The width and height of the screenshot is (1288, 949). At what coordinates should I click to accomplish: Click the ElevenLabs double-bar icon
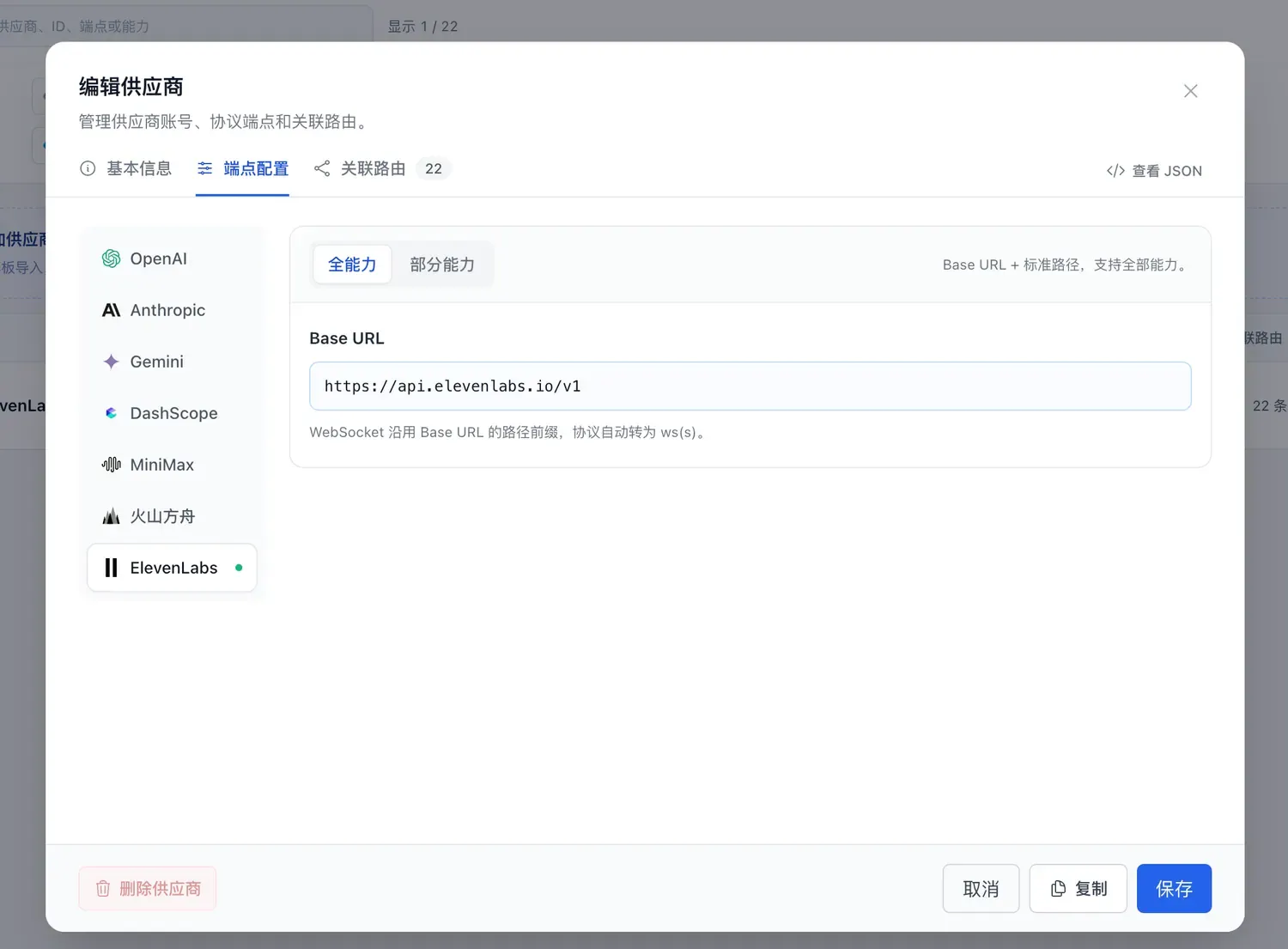tap(111, 568)
